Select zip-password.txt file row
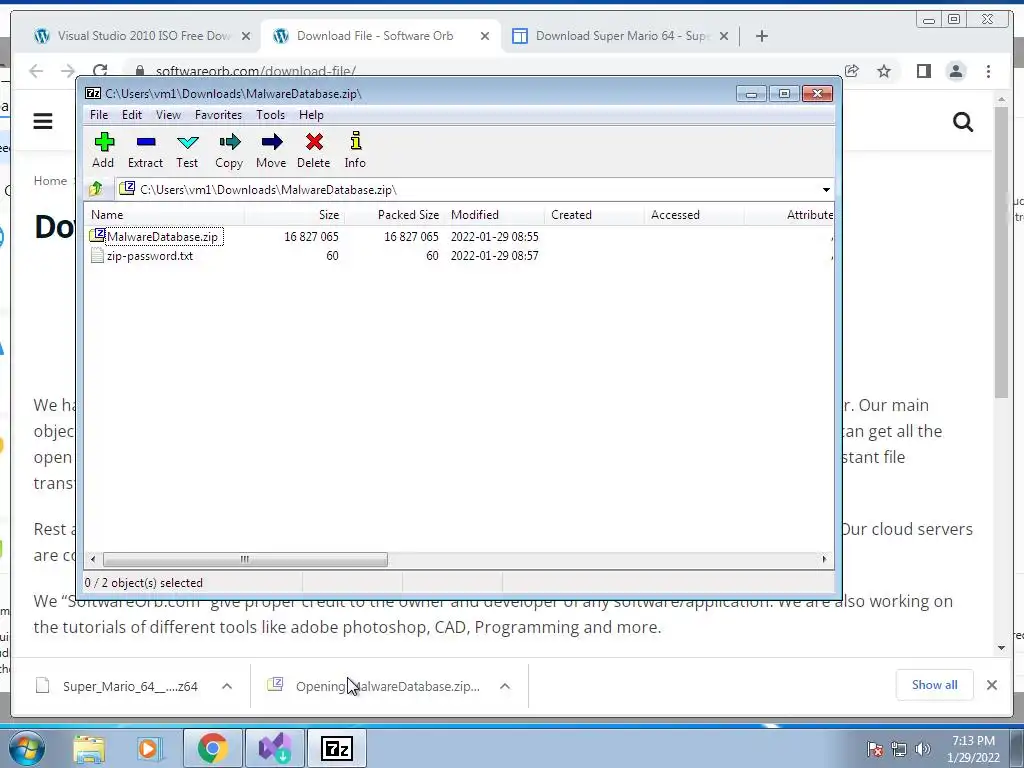Image resolution: width=1024 pixels, height=768 pixels. click(459, 256)
